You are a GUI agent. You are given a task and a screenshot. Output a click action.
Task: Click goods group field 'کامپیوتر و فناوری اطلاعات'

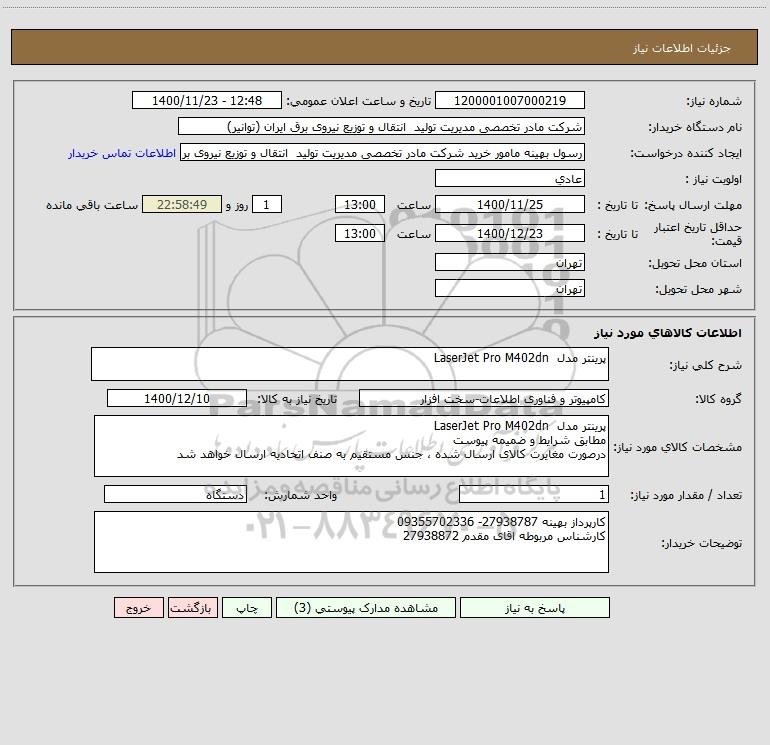point(484,398)
